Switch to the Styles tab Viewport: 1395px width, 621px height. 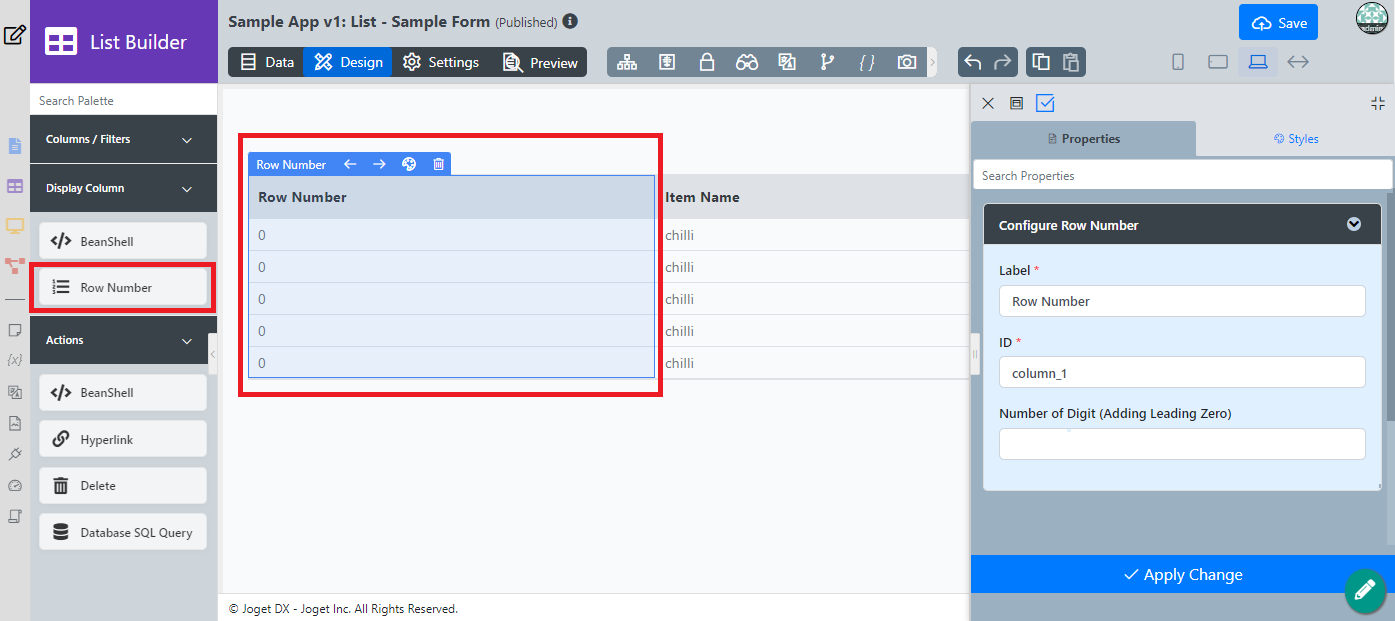(1296, 139)
